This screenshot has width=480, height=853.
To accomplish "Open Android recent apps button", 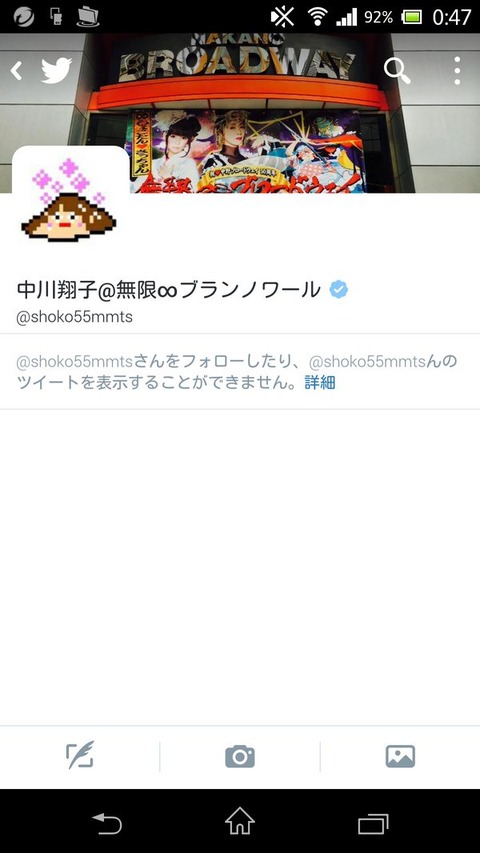I will coord(373,824).
